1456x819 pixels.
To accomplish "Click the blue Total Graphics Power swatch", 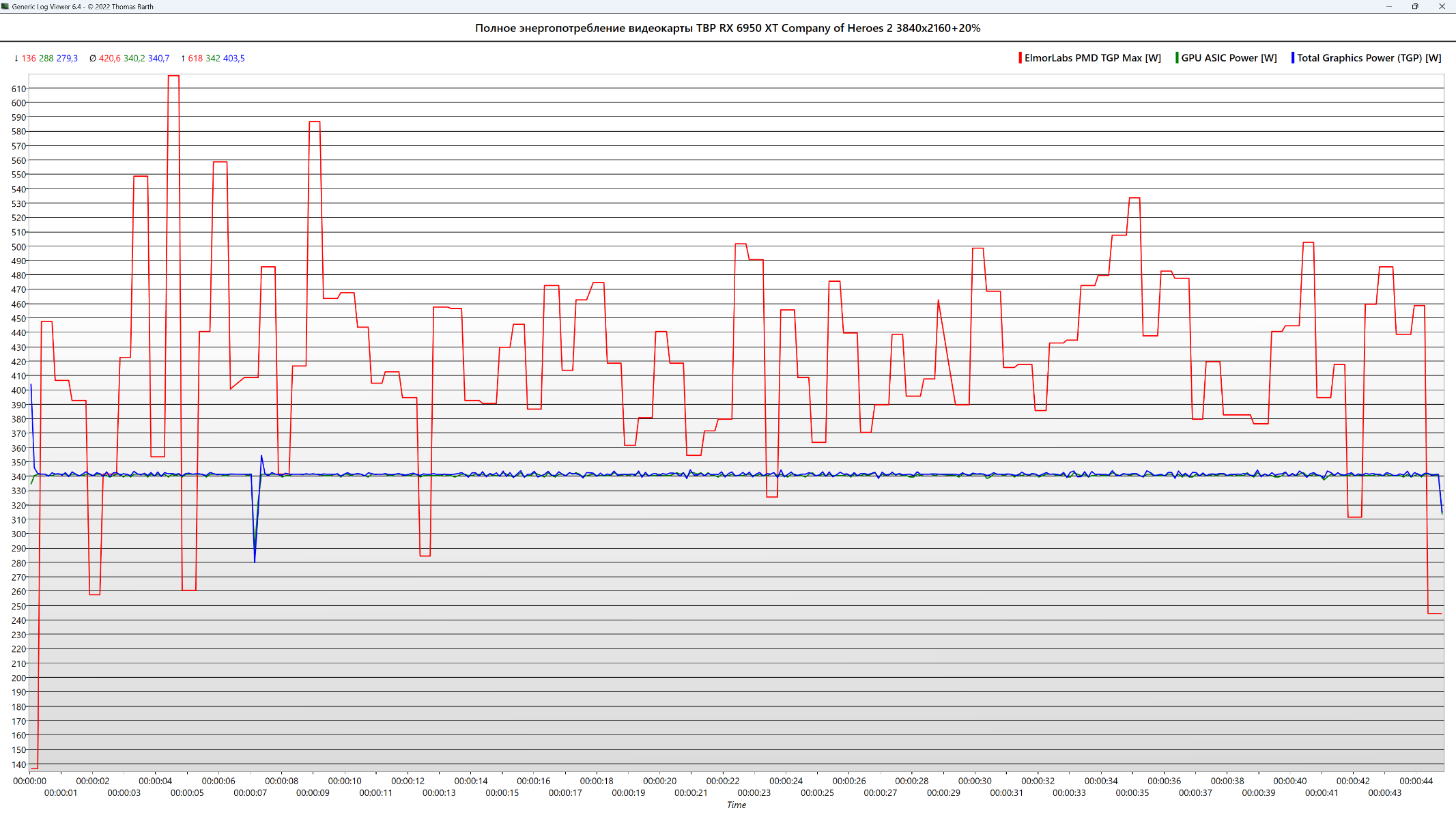I will 1292,58.
